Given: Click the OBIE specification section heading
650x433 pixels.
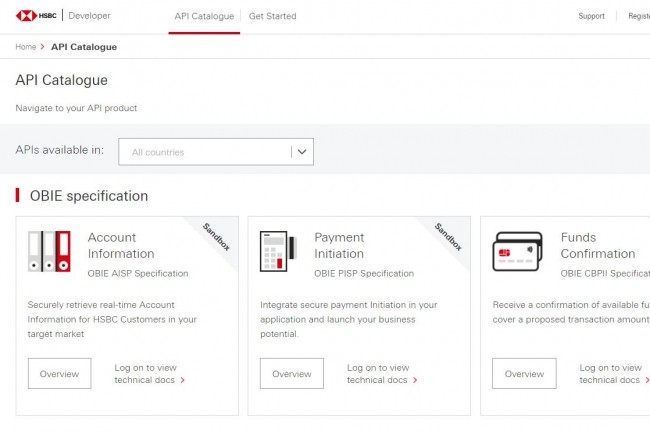Looking at the screenshot, I should pos(89,196).
